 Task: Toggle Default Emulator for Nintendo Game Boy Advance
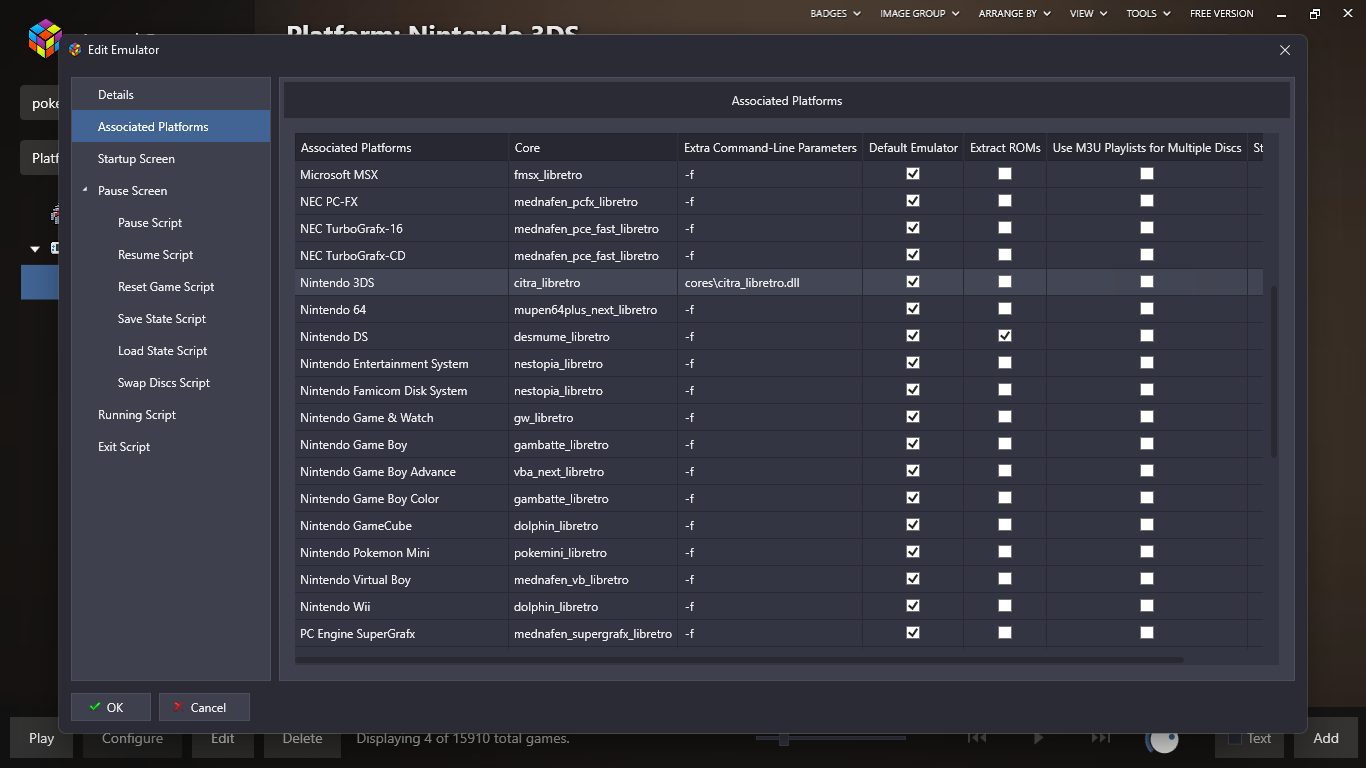913,471
